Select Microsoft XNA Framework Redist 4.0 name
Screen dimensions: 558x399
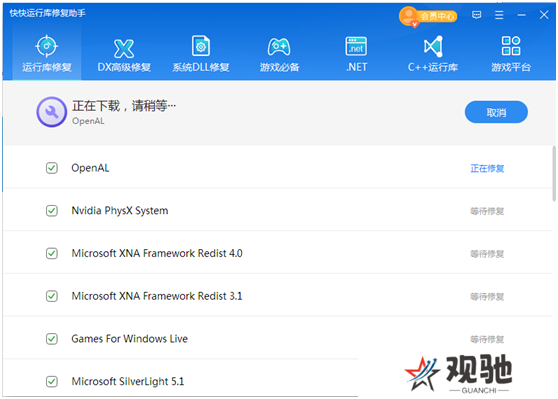coord(157,253)
